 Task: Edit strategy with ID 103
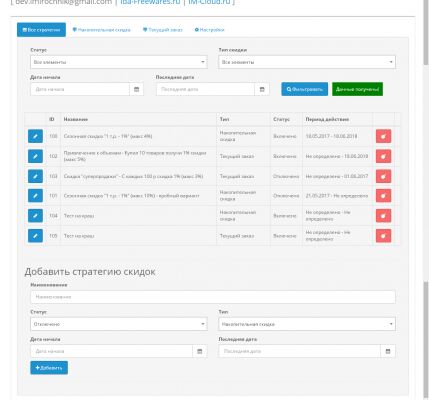tap(35, 176)
